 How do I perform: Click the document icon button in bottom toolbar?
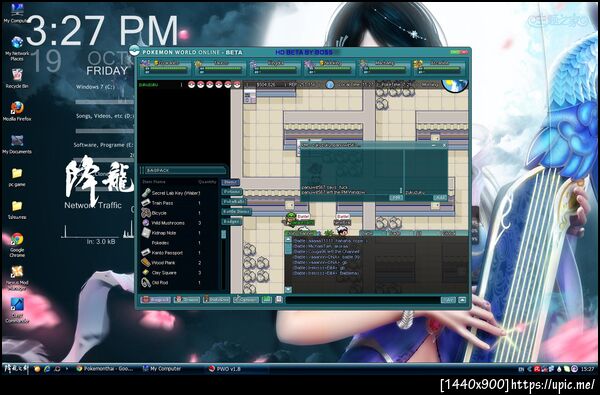[x=279, y=300]
